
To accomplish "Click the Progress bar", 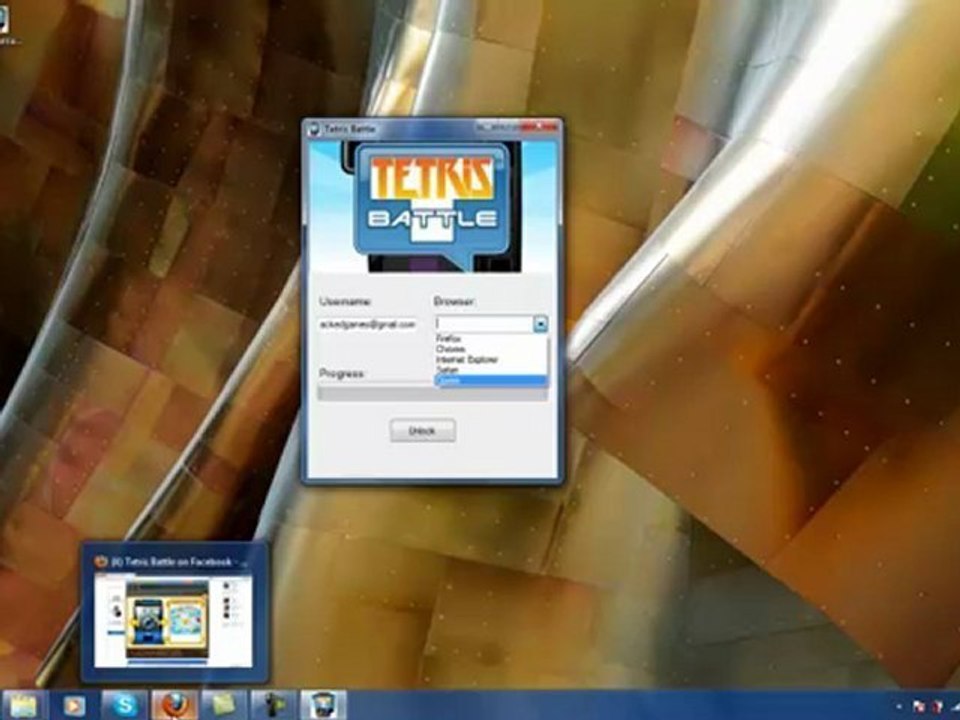I will pos(432,394).
